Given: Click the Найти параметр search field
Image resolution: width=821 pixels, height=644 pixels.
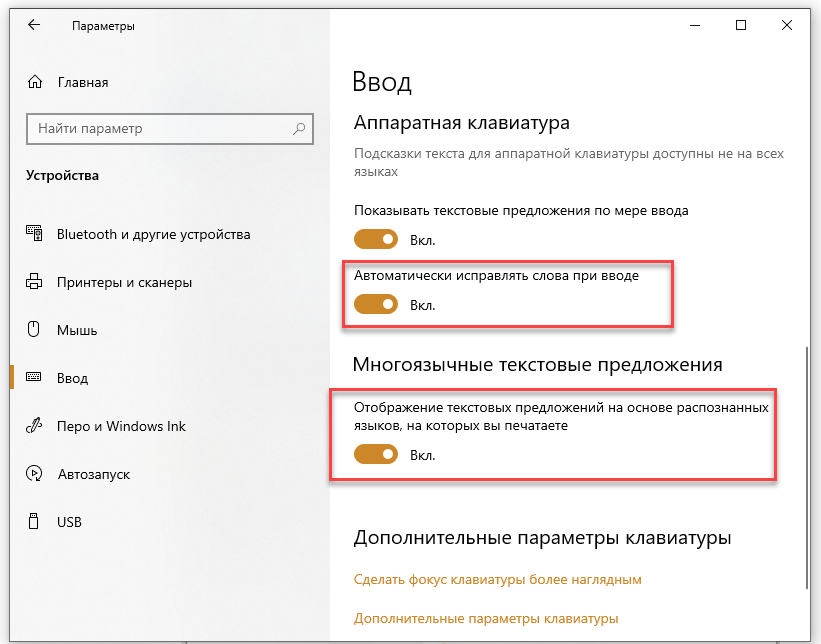Looking at the screenshot, I should click(170, 128).
